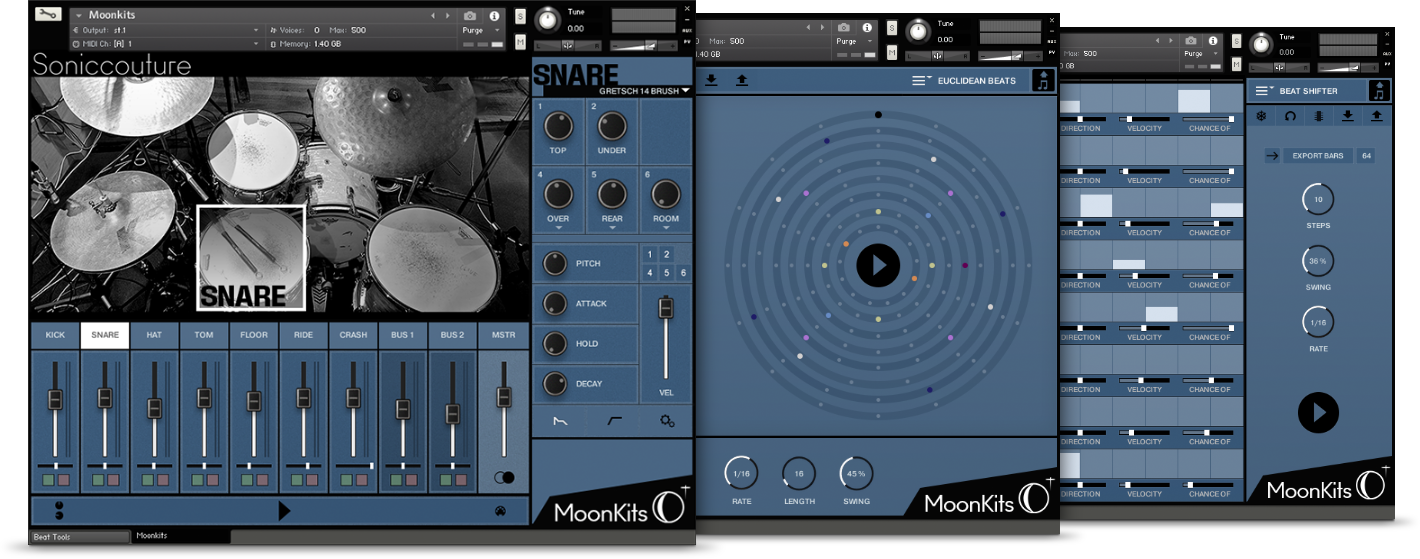Image resolution: width=1420 pixels, height=559 pixels.
Task: Open the MIDI Ch [A] 1 dropdown
Action: [x=166, y=44]
